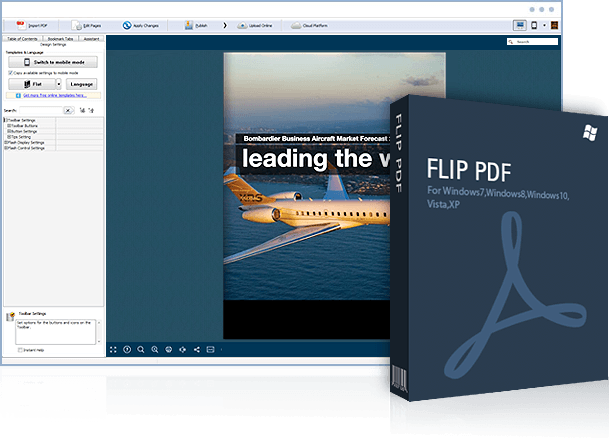Clear the settings search with the X button

[68, 110]
